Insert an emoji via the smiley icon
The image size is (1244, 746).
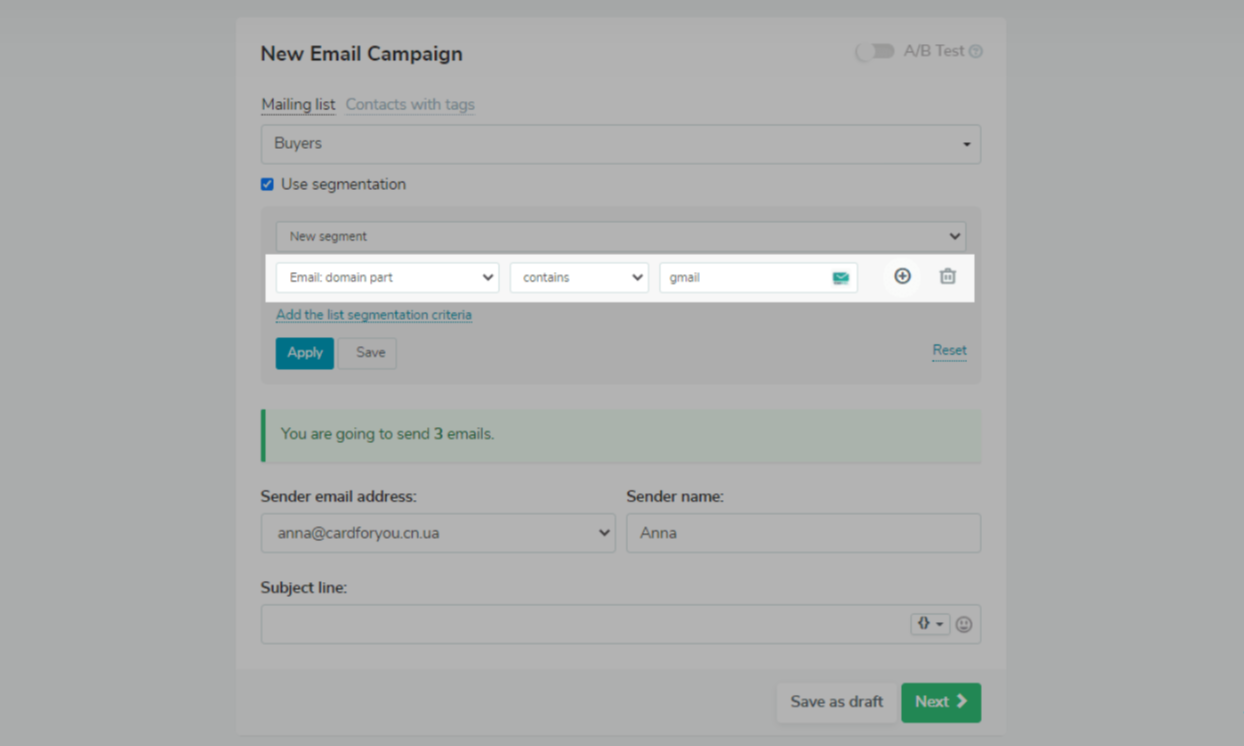click(963, 624)
